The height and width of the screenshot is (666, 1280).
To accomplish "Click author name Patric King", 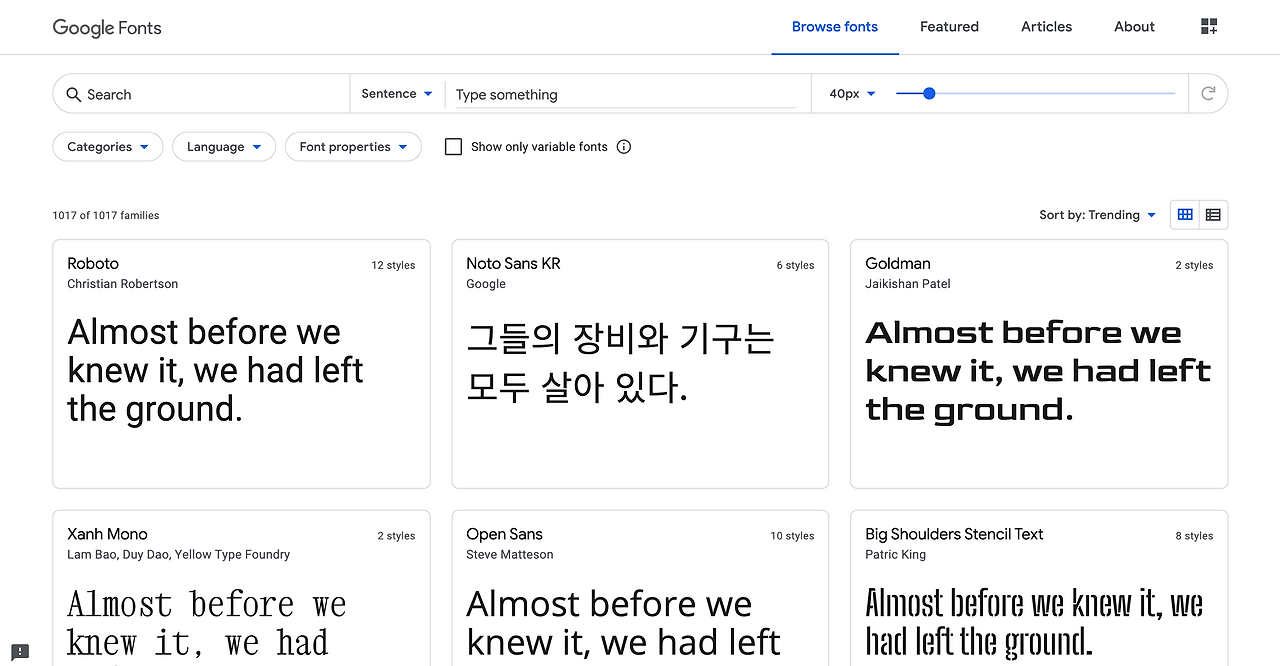I will click(895, 554).
